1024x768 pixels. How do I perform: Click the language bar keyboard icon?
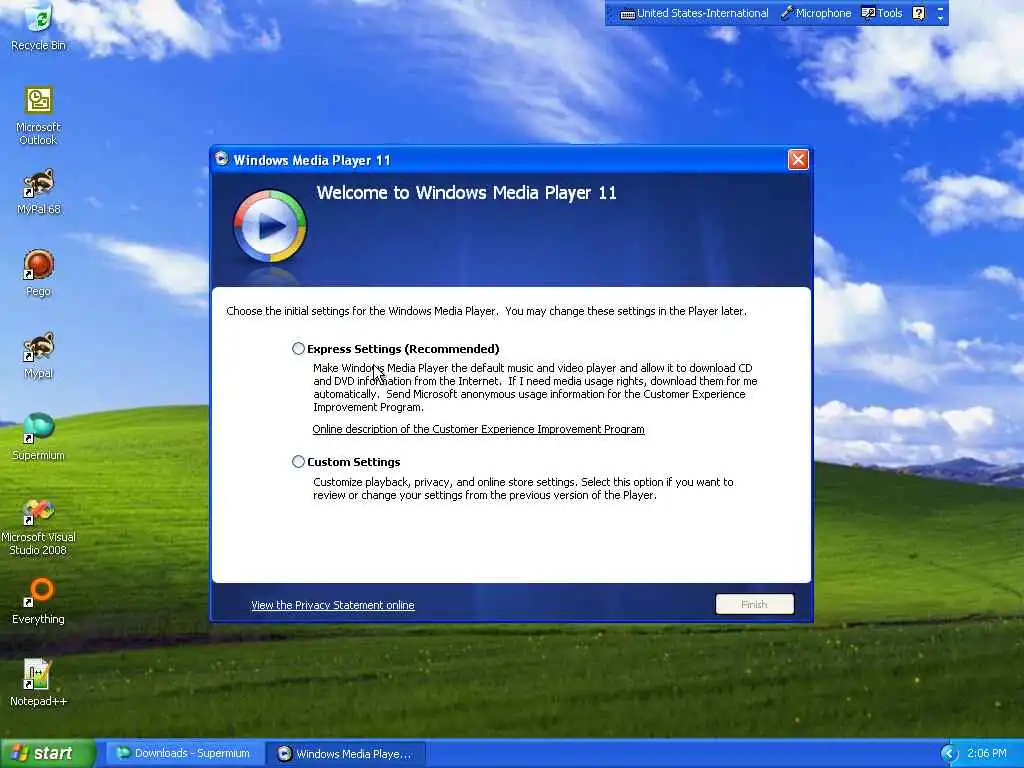[x=627, y=14]
